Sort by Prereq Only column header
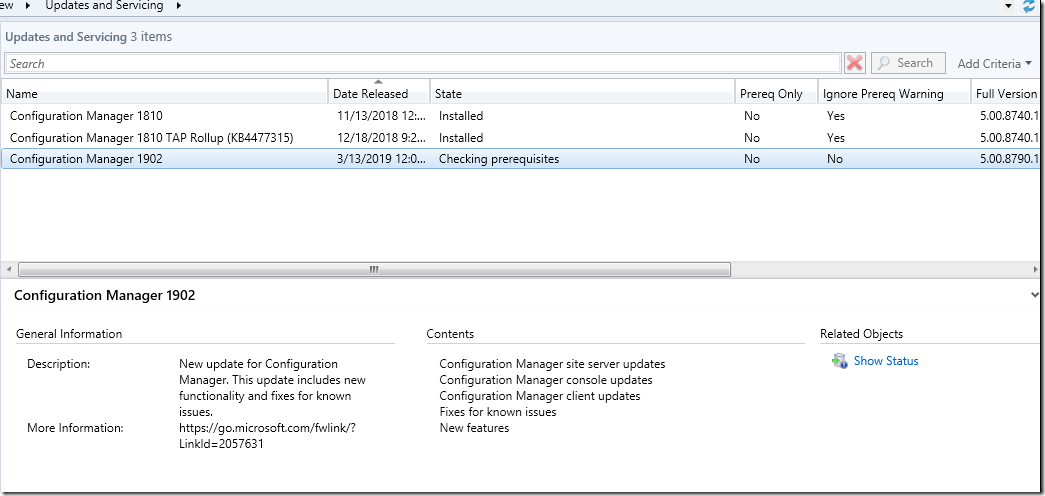Viewport: 1045px width, 496px height. (776, 93)
